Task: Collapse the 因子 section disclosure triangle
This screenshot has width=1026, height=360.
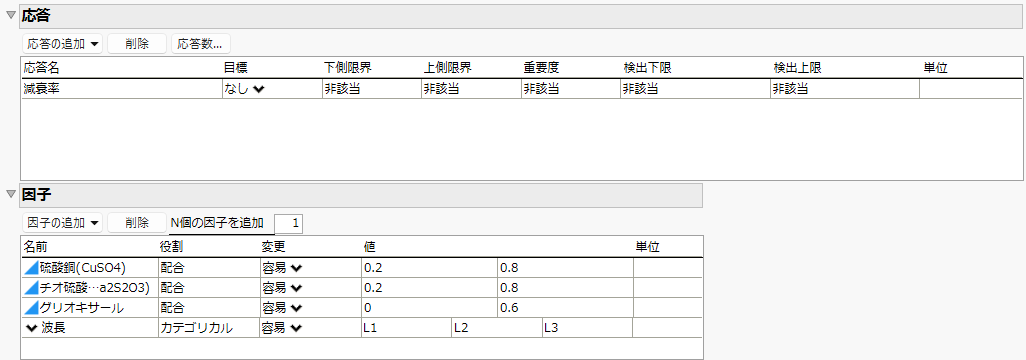Action: 10,194
